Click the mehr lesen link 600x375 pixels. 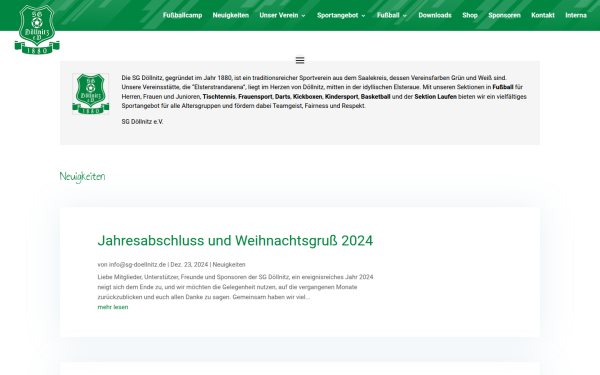(x=113, y=307)
